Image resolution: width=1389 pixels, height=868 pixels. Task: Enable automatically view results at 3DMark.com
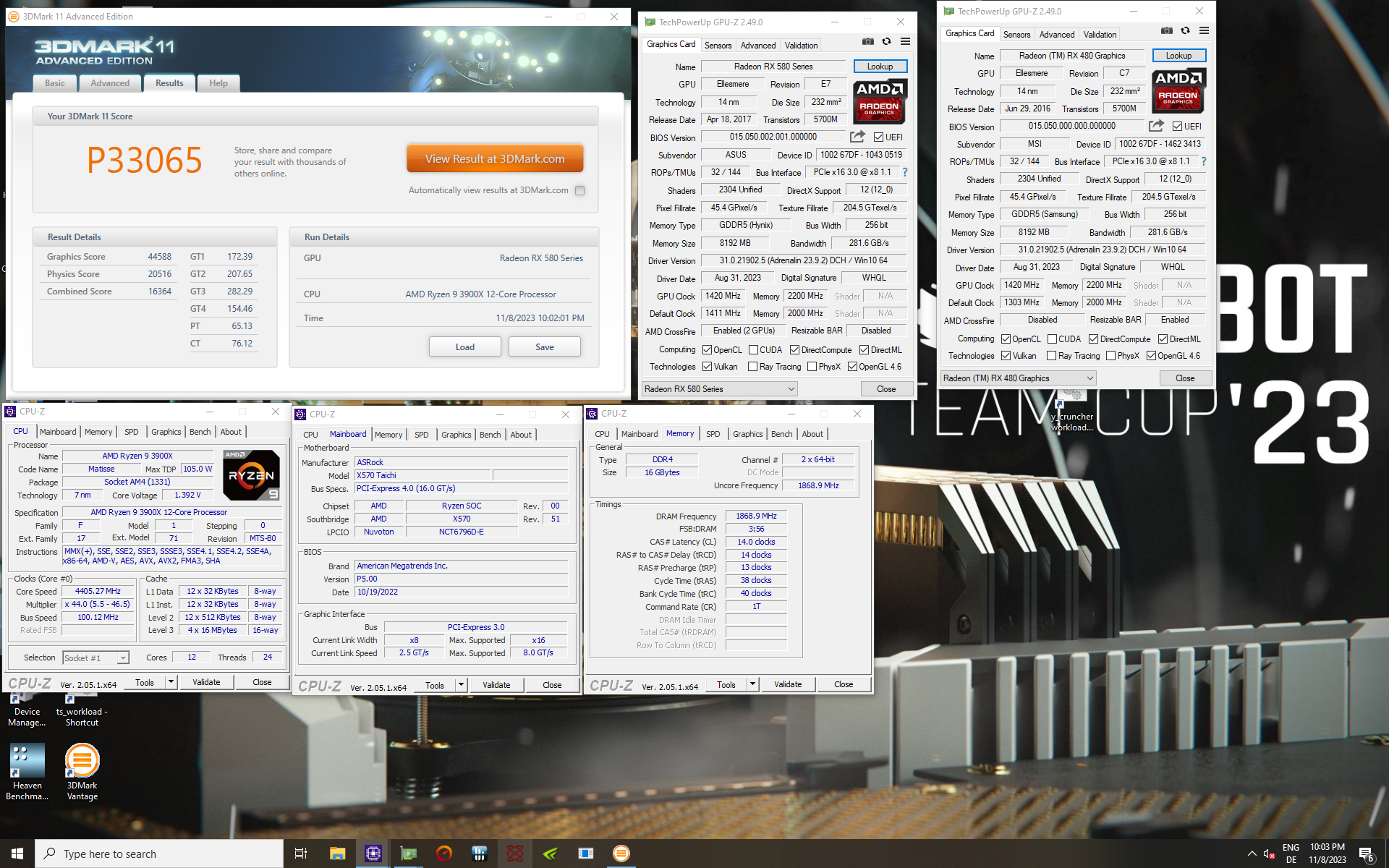point(579,191)
